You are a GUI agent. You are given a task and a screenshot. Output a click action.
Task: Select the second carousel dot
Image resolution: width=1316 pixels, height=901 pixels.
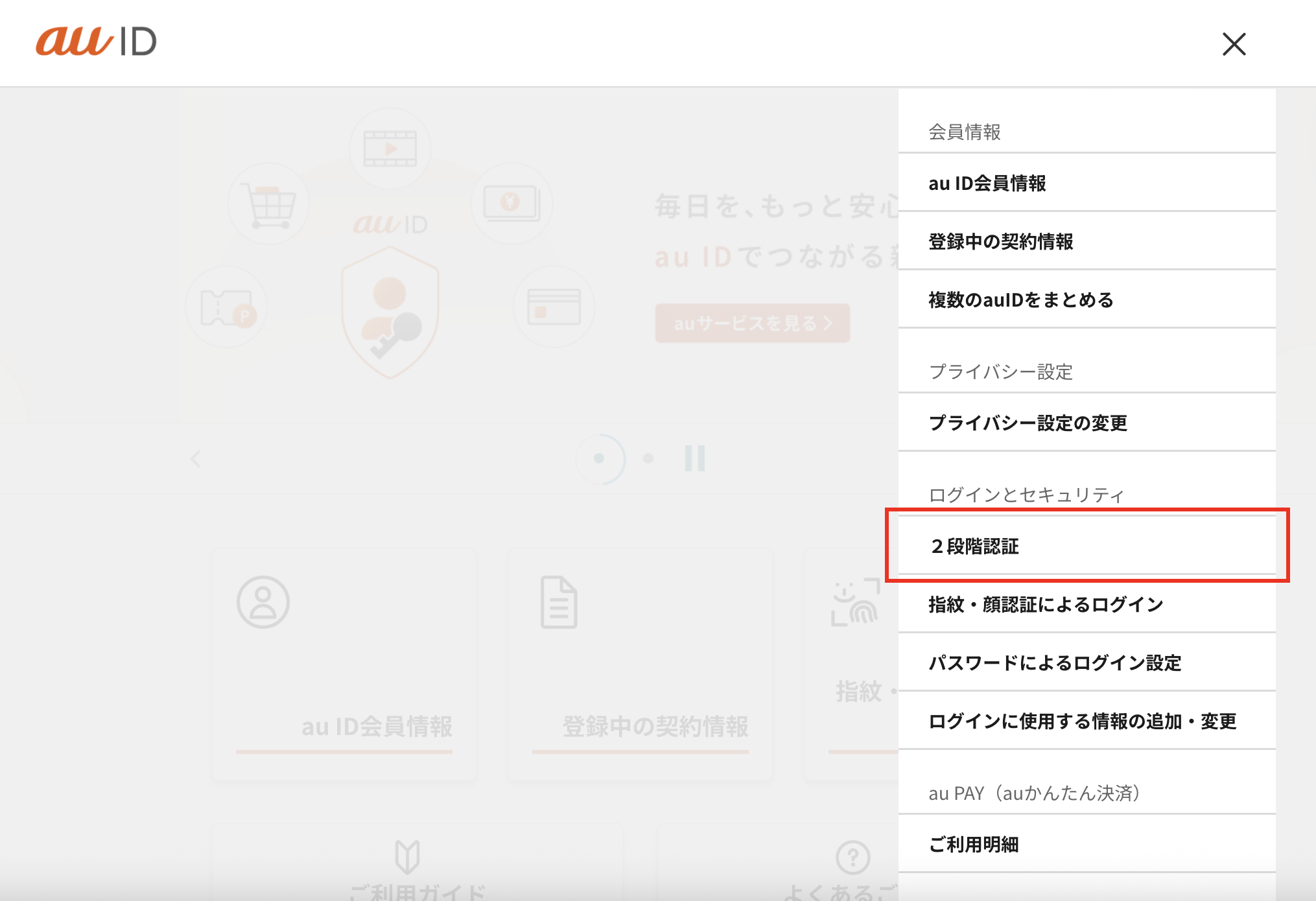pyautogui.click(x=648, y=458)
